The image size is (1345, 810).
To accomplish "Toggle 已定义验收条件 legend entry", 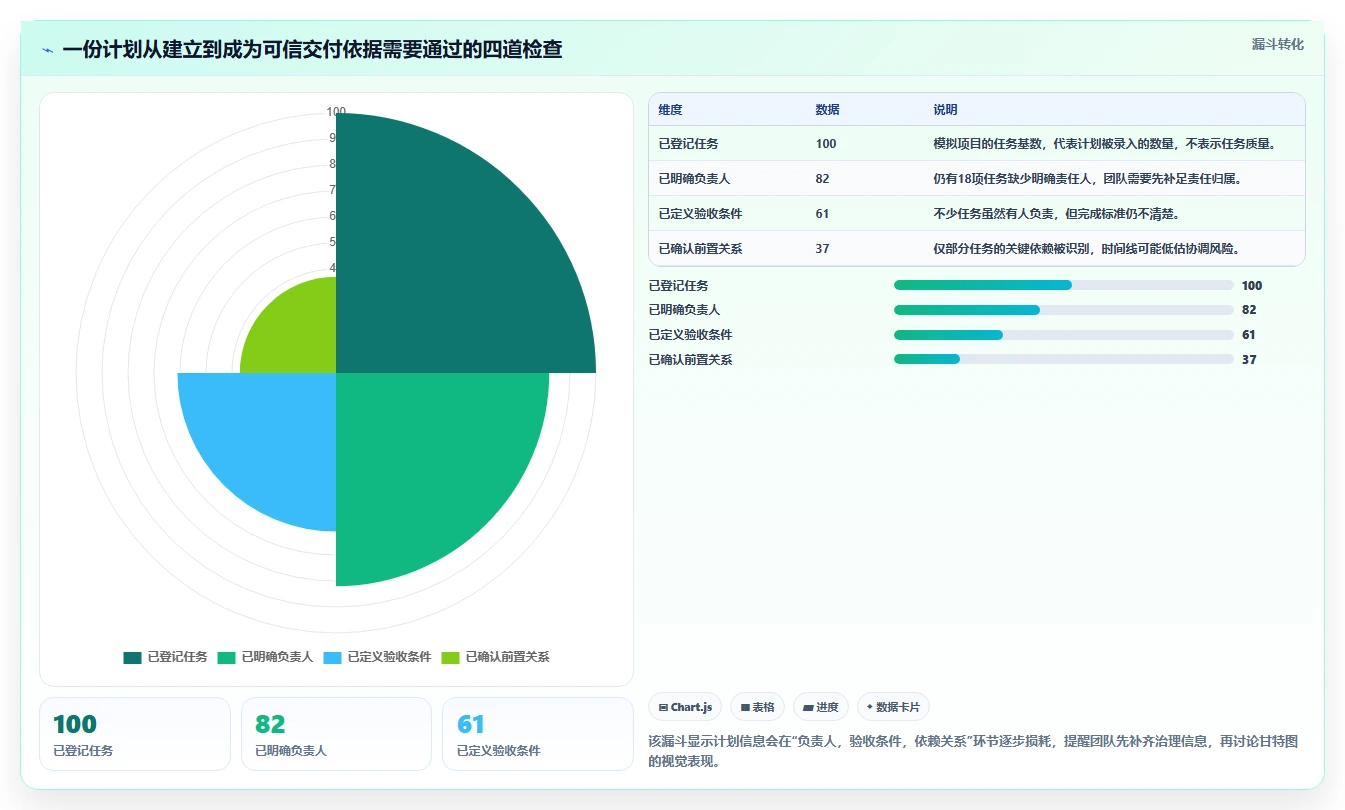I will click(378, 657).
